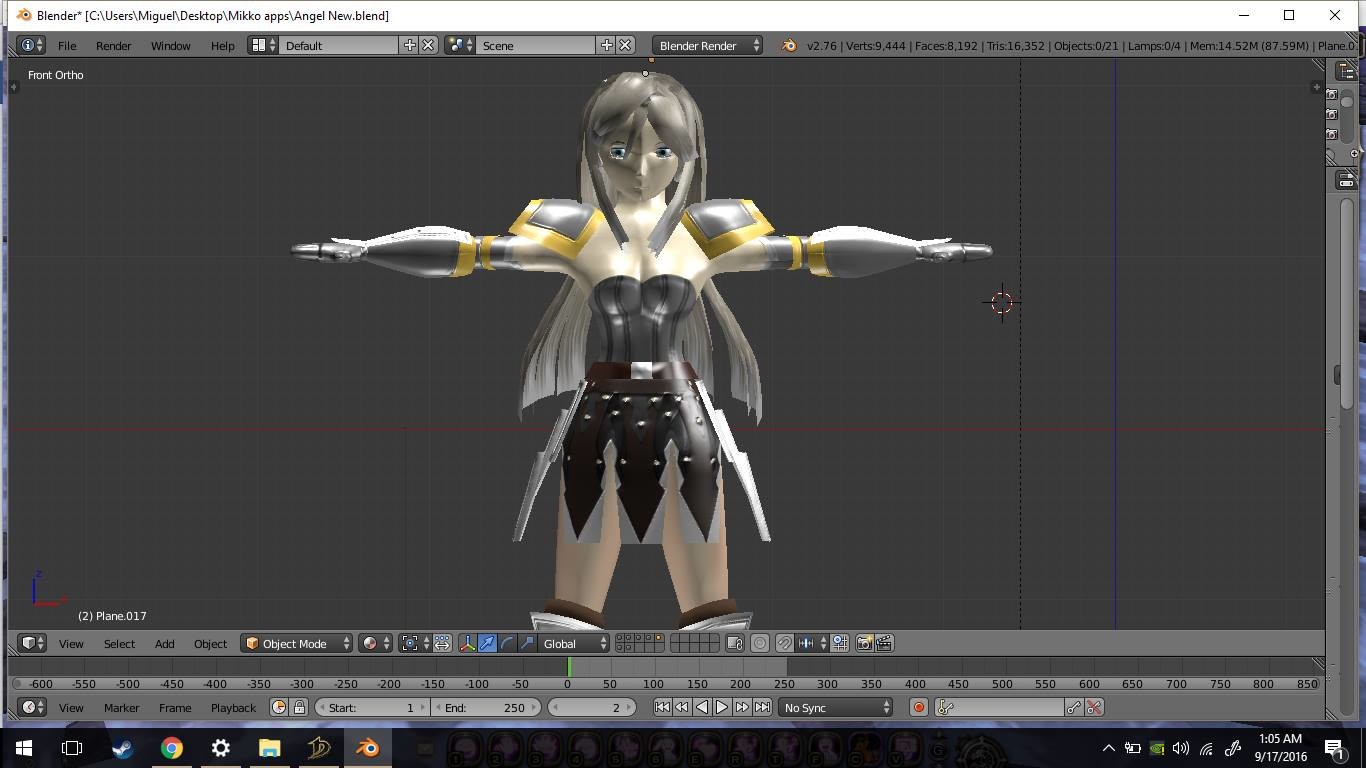
Task: Open the Blender Render engine dropdown
Action: [707, 46]
